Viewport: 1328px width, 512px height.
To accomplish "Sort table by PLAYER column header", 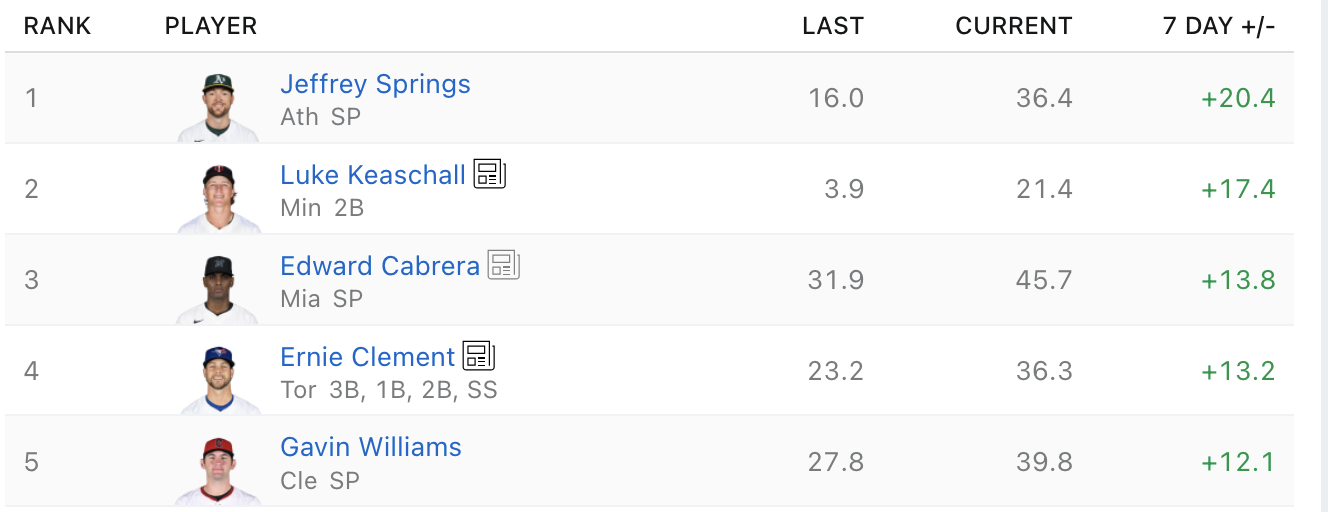I will (210, 26).
